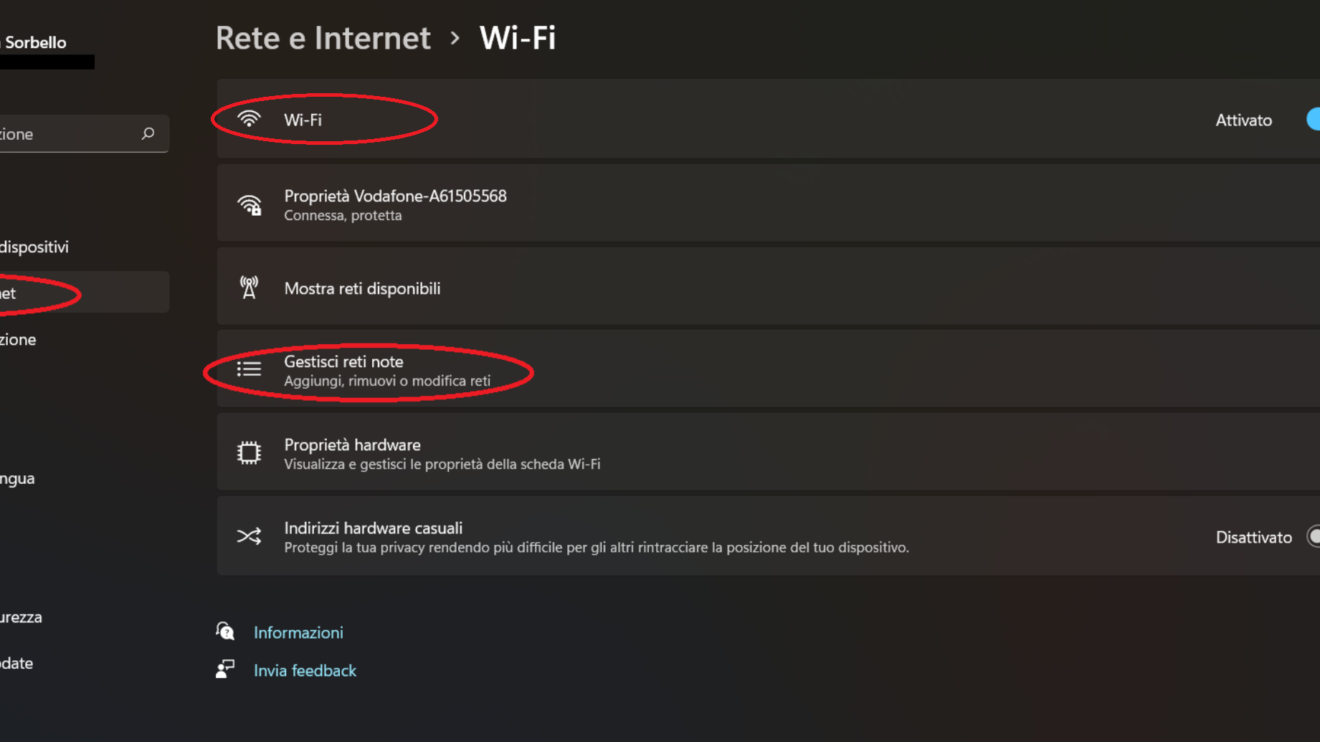Click the shuffle icon for random hardware addresses
Image resolution: width=1320 pixels, height=742 pixels.
click(249, 537)
